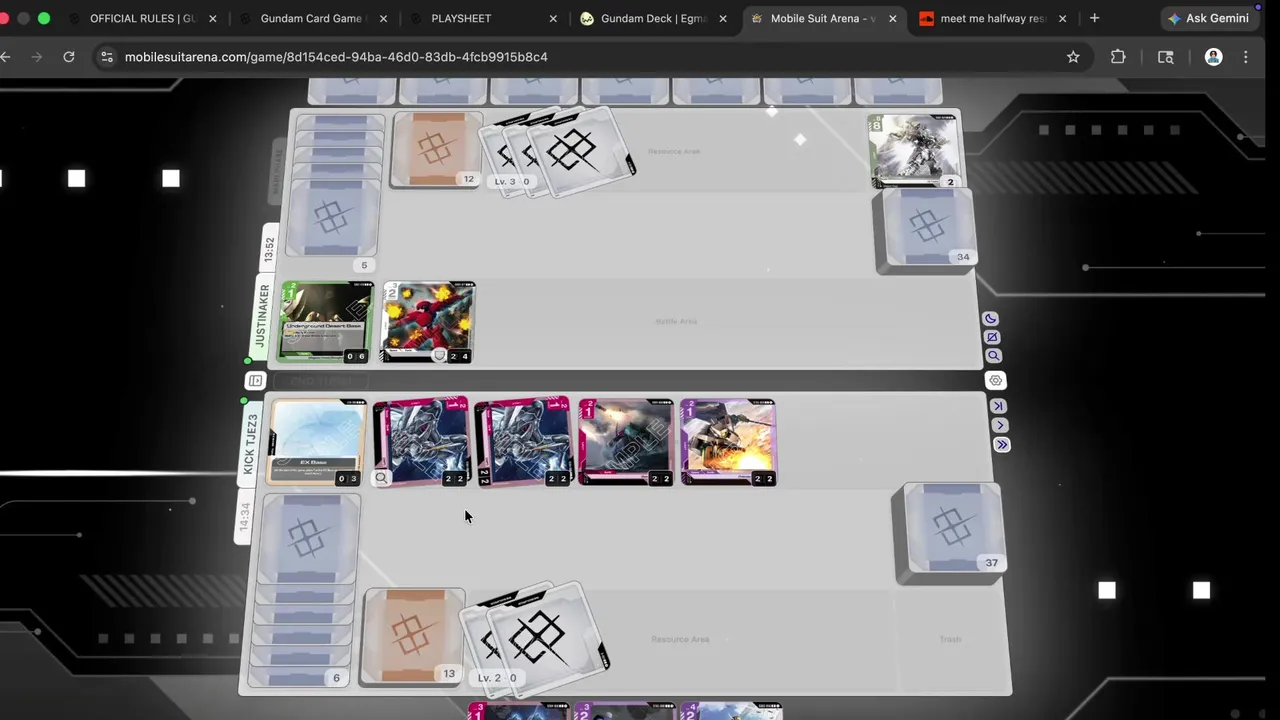
Task: Close the Mobile Suit Arena tab
Action: 893,18
